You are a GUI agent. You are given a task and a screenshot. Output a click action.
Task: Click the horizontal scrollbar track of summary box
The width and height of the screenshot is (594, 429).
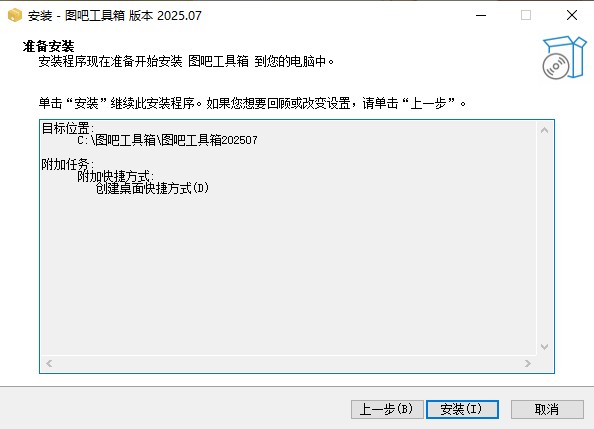point(288,363)
